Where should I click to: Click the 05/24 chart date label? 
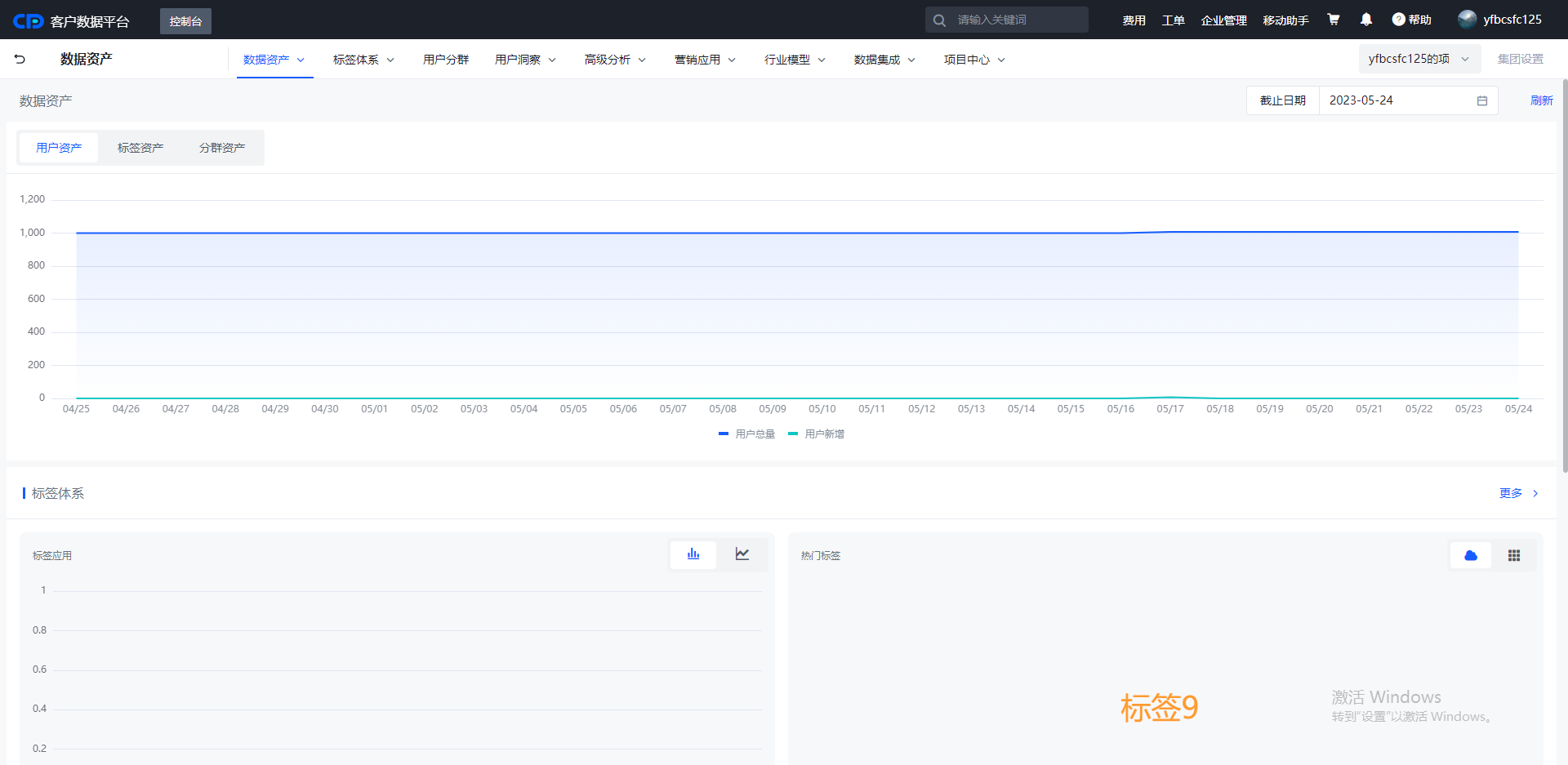(1519, 409)
